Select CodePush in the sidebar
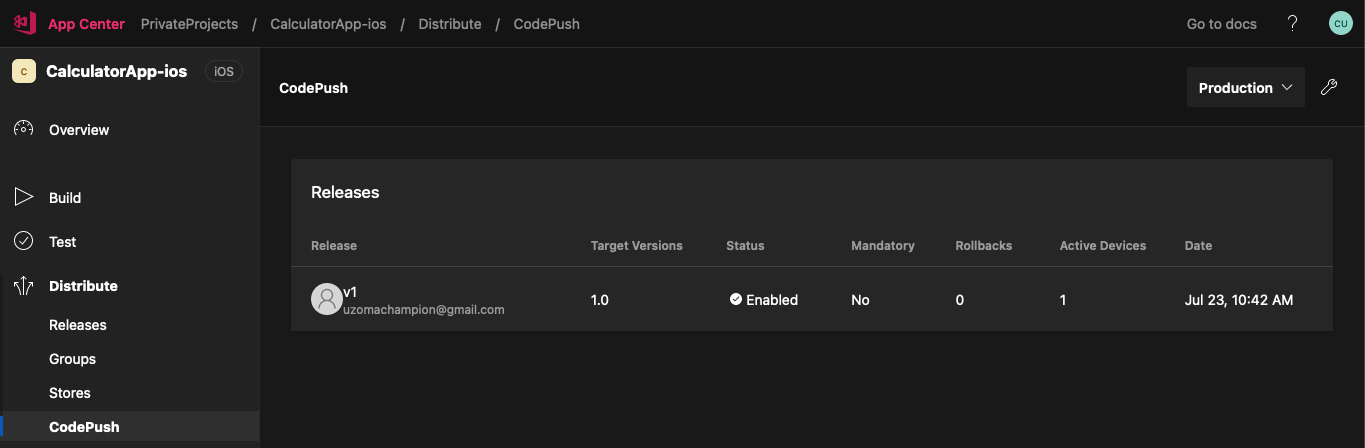The image size is (1365, 448). coord(130,427)
